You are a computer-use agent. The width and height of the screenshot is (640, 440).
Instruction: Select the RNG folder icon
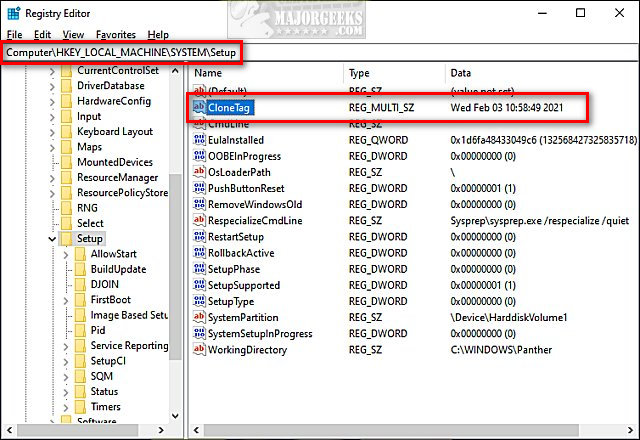click(67, 208)
